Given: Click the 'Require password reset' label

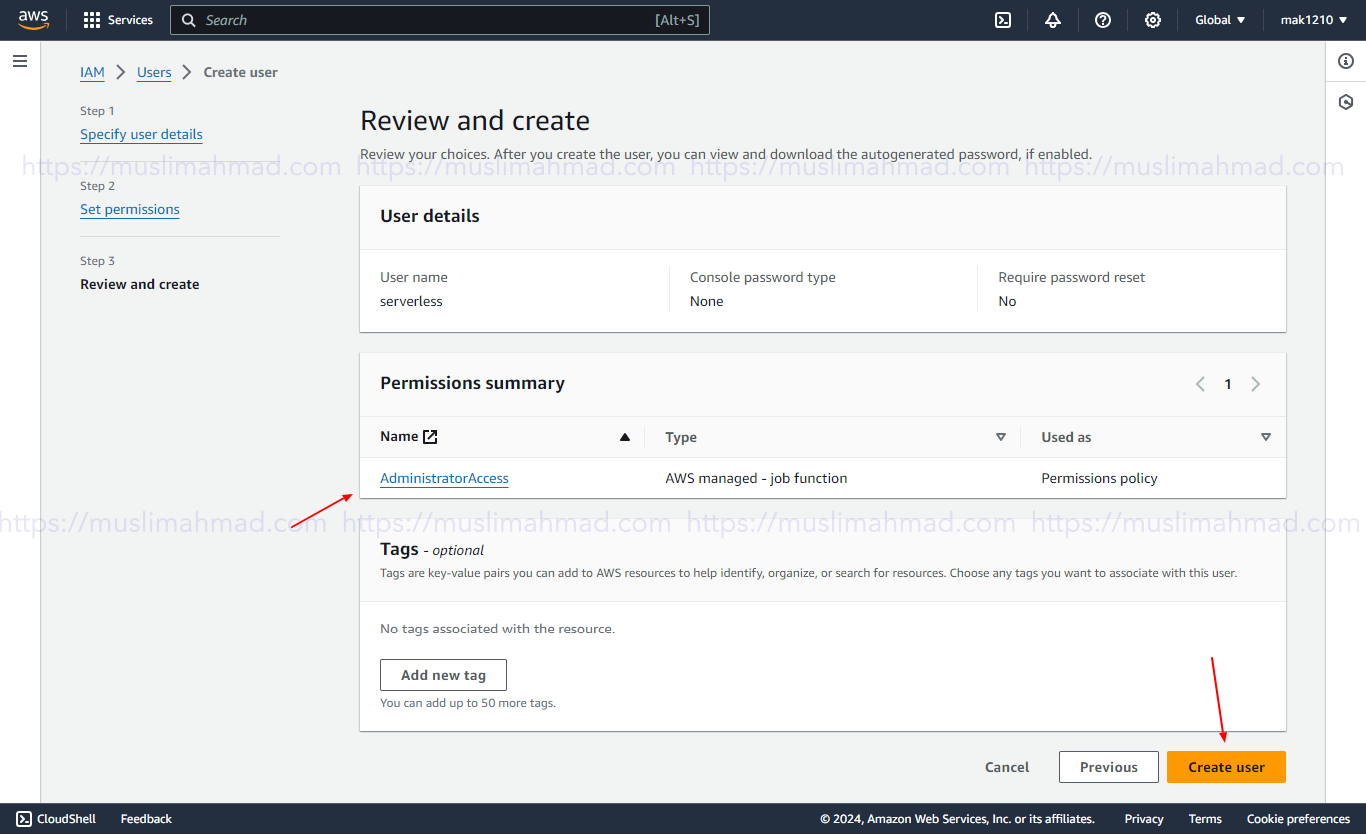Looking at the screenshot, I should 1072,277.
